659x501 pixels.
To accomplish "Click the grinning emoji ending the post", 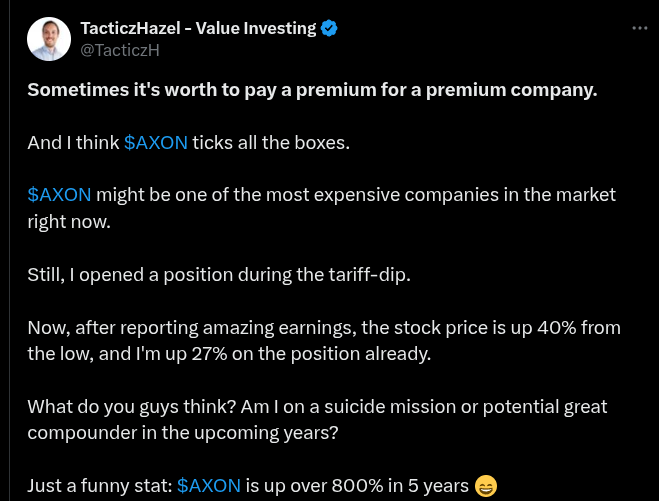I will click(x=485, y=486).
